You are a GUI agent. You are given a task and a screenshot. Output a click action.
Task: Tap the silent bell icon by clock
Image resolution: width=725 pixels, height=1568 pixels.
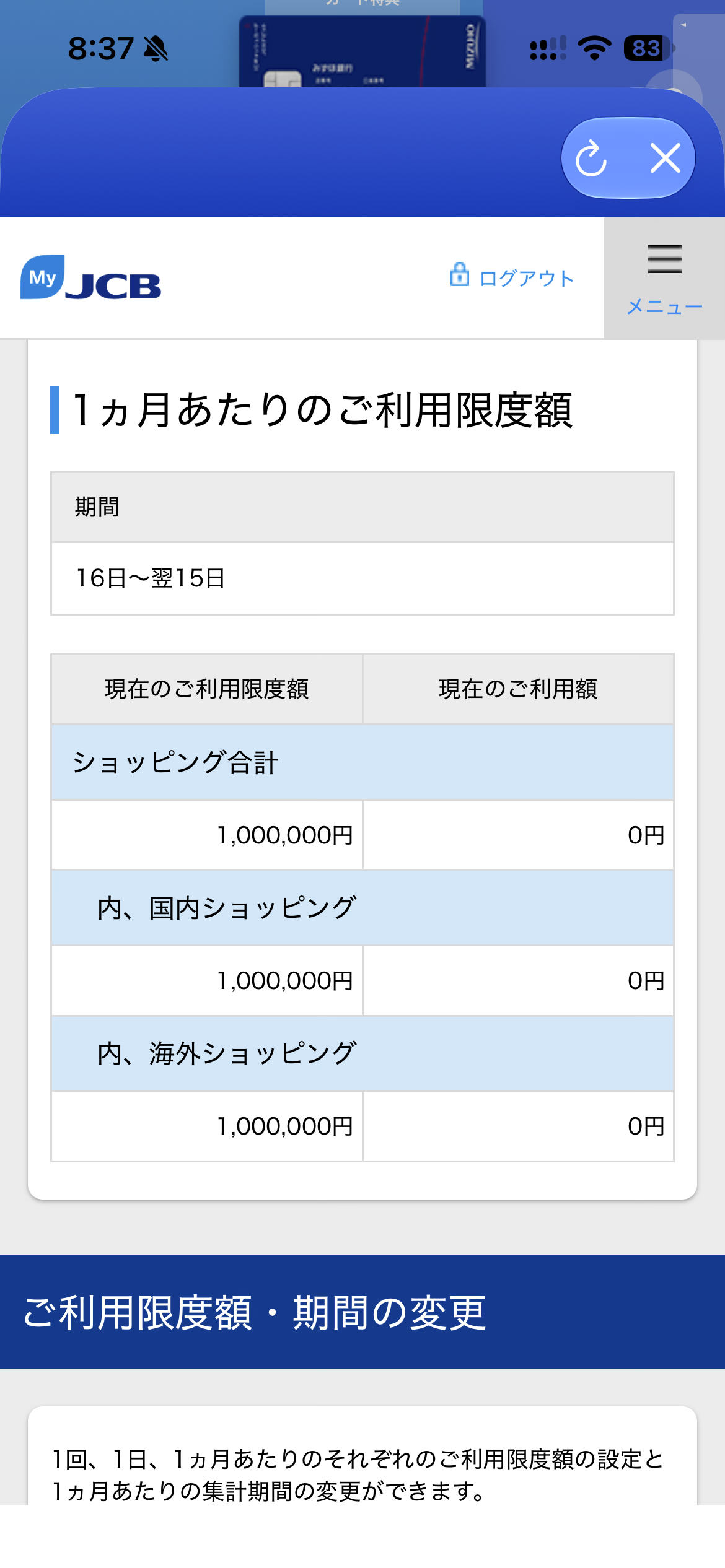(x=156, y=49)
